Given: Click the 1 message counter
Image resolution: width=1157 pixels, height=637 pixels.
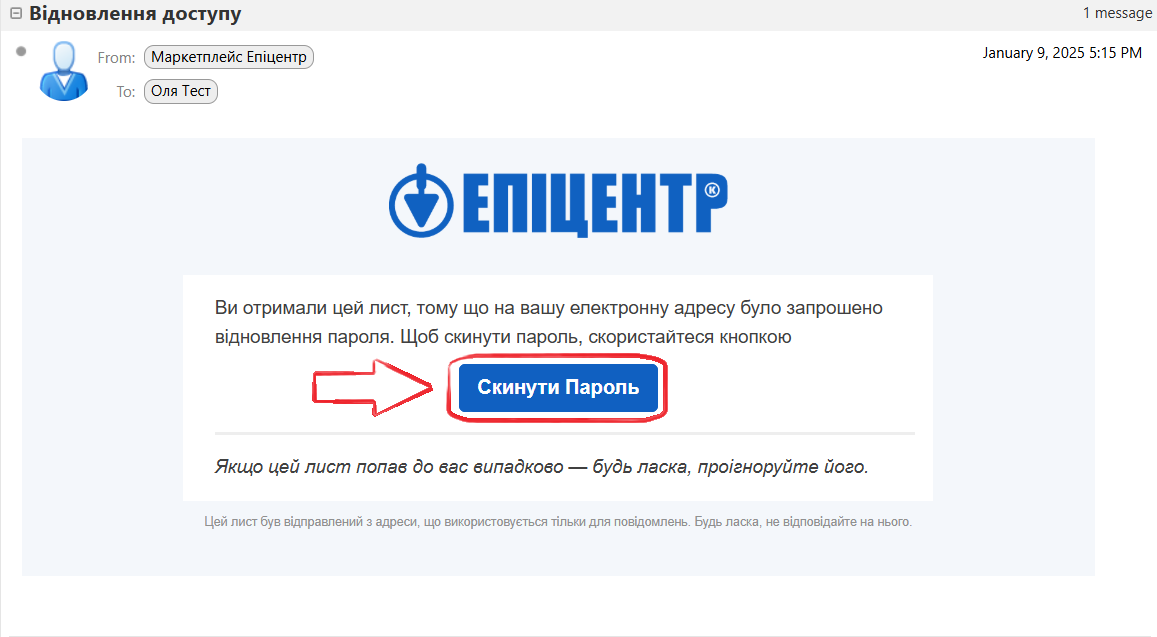Looking at the screenshot, I should (1117, 13).
